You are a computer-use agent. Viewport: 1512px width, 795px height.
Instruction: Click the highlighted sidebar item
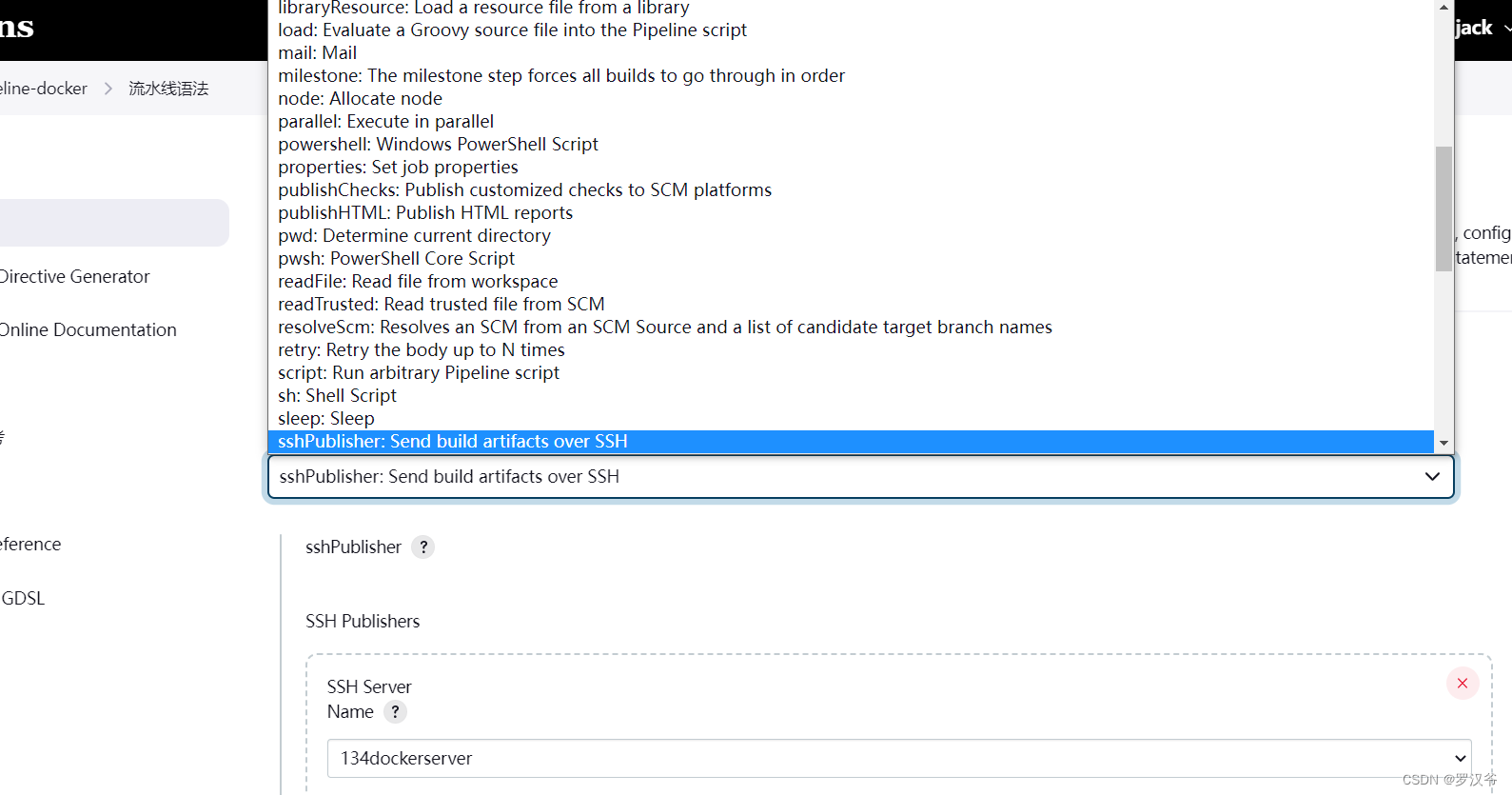click(114, 223)
